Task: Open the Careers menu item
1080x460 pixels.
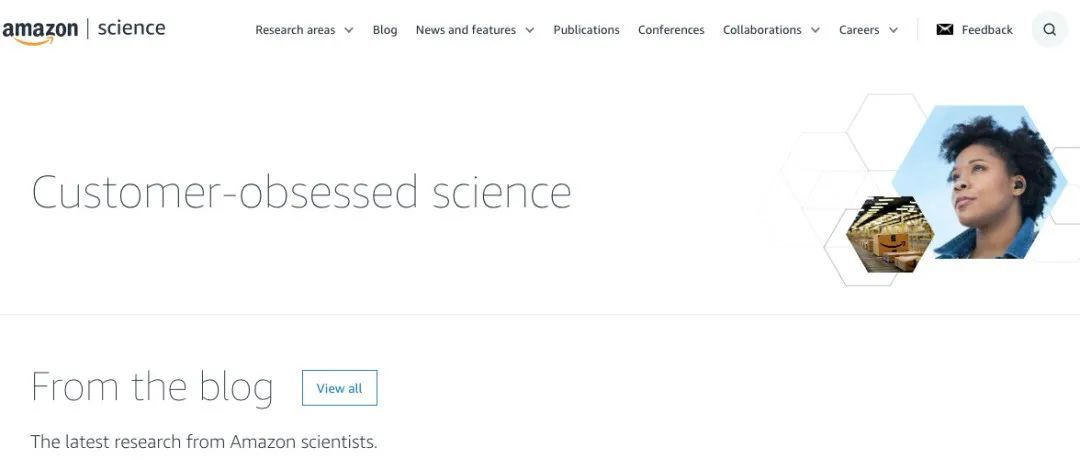Action: pos(859,30)
